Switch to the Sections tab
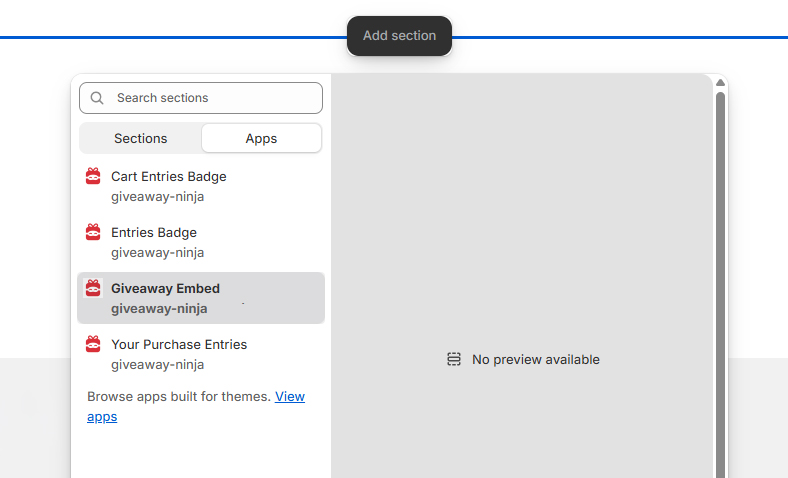Viewport: 788px width, 478px height. [140, 139]
